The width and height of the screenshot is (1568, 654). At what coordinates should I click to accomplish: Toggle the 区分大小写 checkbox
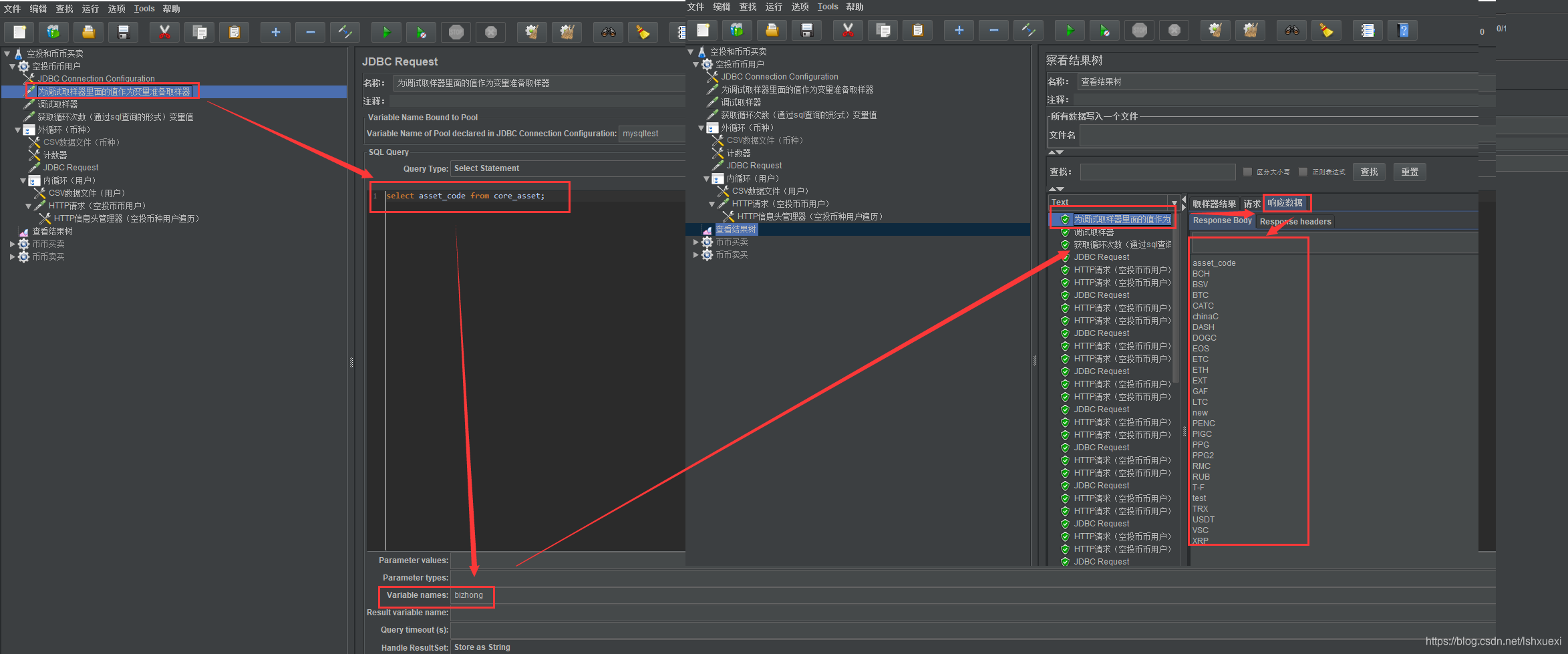[x=1247, y=172]
